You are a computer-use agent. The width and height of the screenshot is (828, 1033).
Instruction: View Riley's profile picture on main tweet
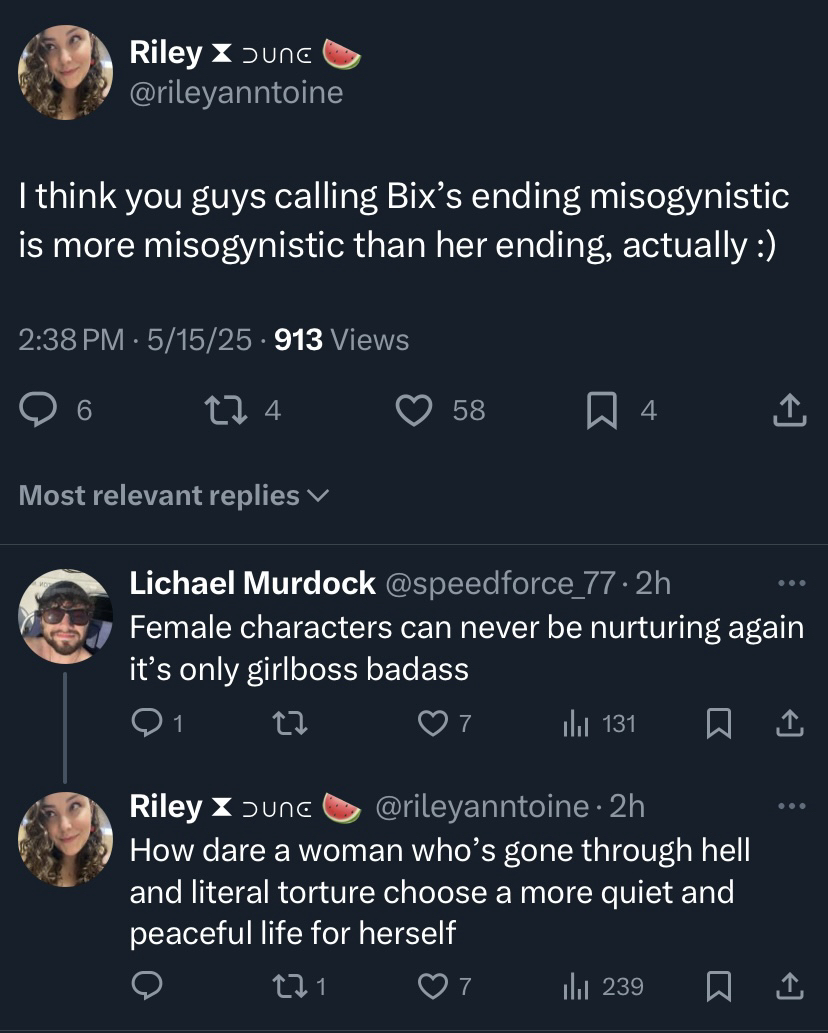coord(66,72)
